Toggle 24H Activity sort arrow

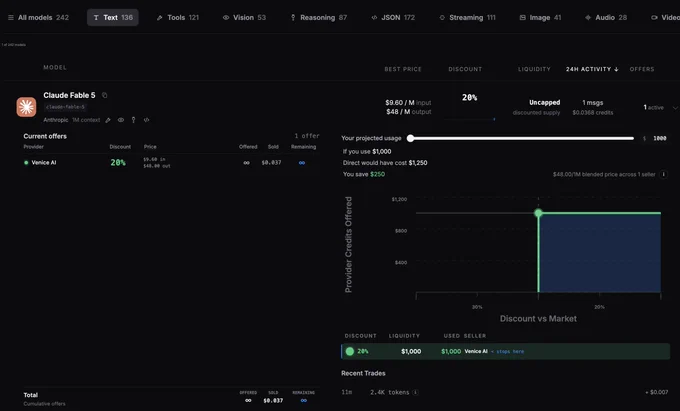[616, 69]
